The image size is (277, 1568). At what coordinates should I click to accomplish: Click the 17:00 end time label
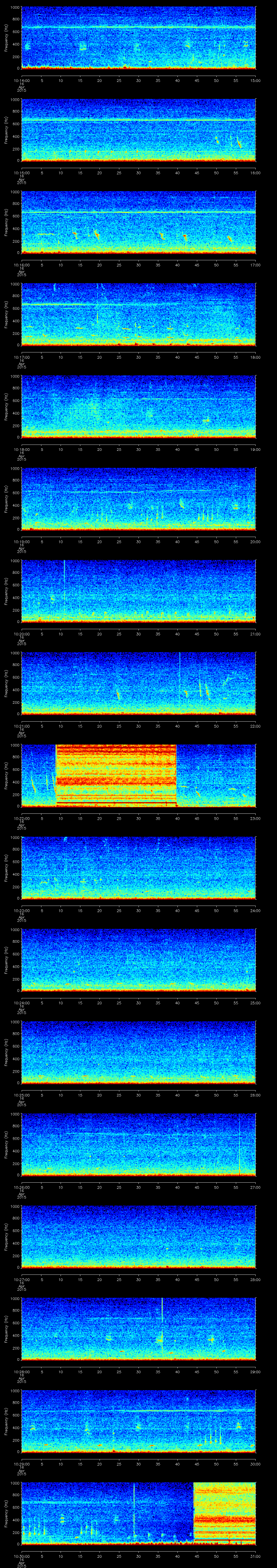(x=256, y=264)
